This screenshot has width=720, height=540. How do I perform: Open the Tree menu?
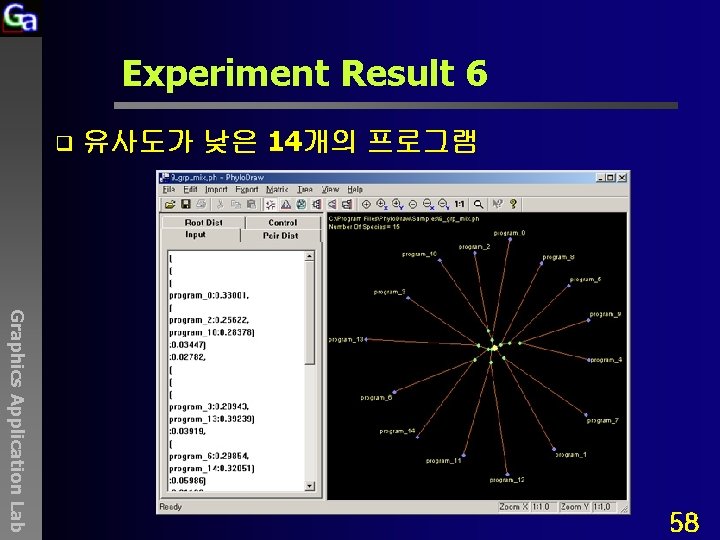pos(305,190)
